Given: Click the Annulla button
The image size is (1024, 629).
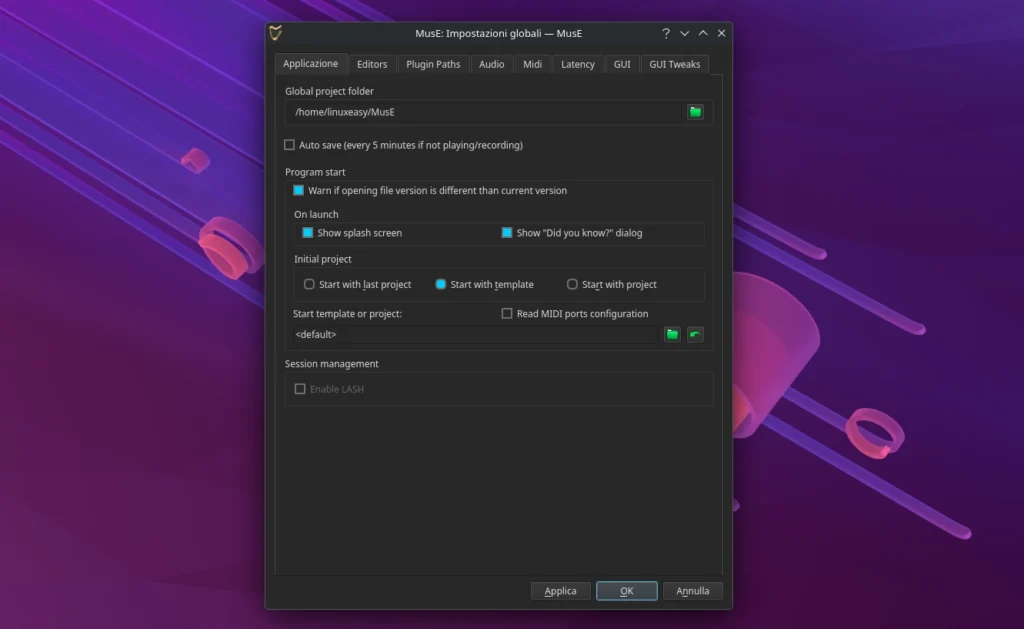Looking at the screenshot, I should pos(692,591).
